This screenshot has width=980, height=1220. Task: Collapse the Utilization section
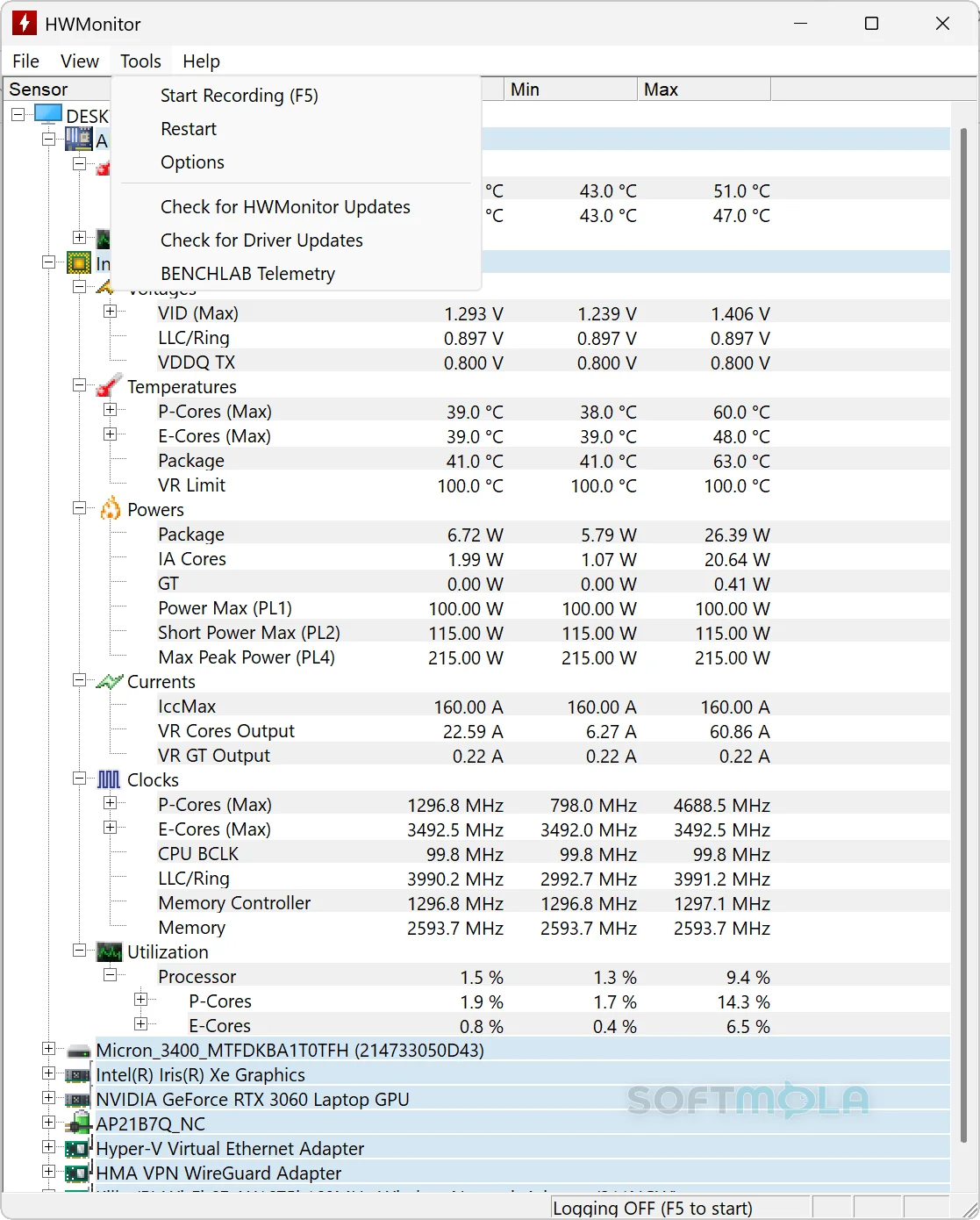tap(80, 951)
